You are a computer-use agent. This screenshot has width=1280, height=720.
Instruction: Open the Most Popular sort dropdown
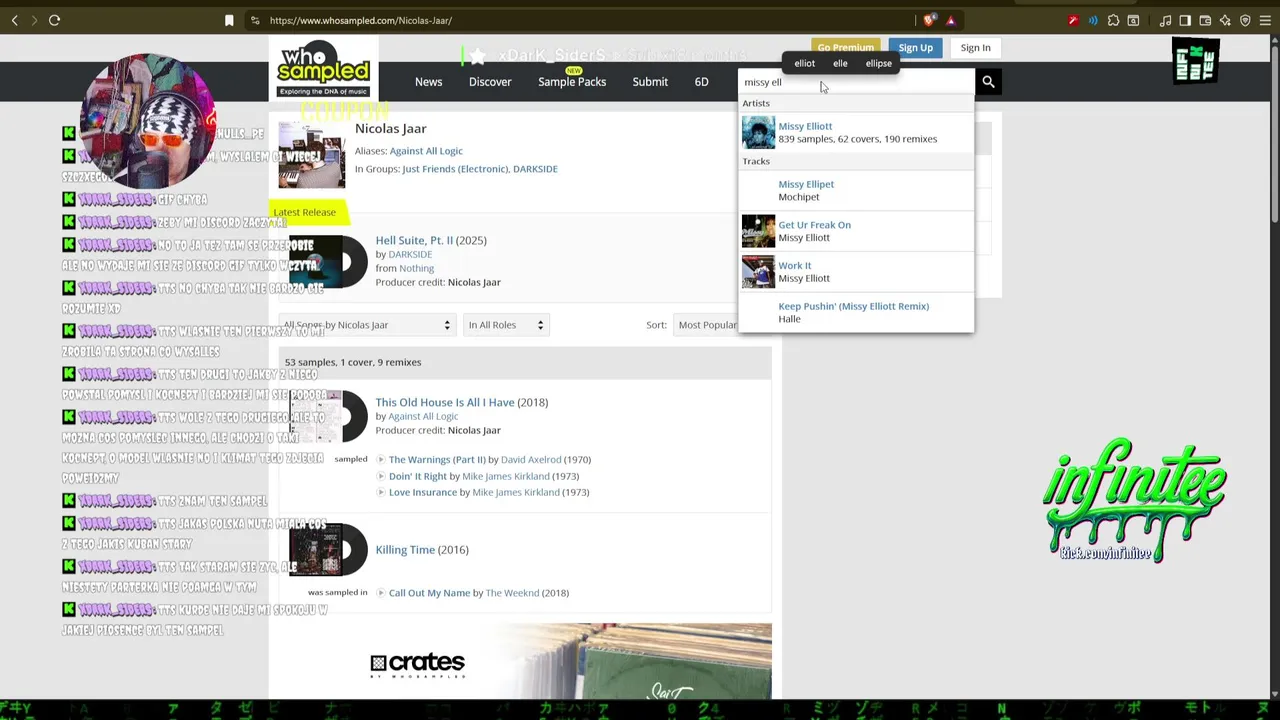708,325
